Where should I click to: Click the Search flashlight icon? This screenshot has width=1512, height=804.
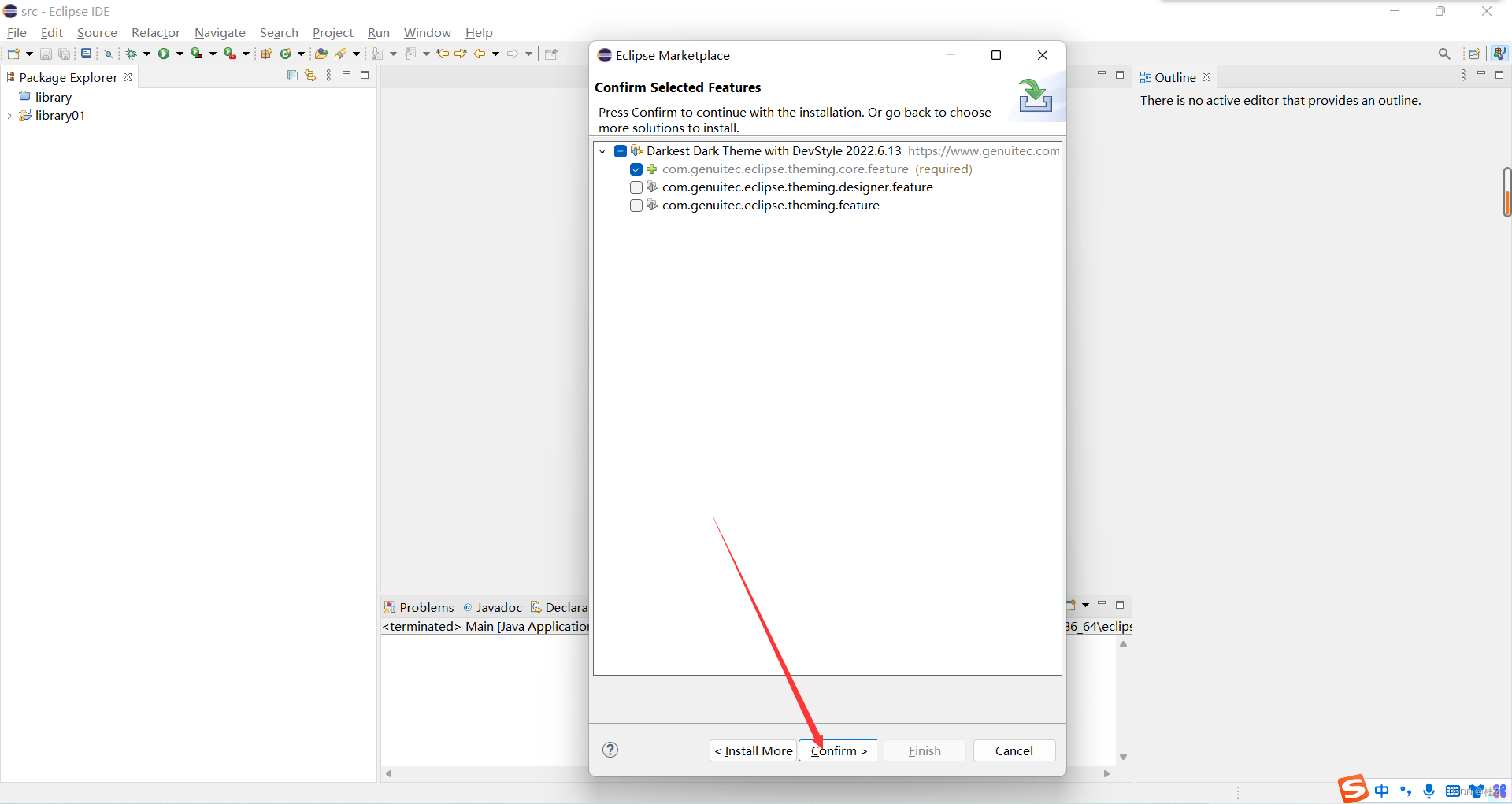tap(341, 54)
